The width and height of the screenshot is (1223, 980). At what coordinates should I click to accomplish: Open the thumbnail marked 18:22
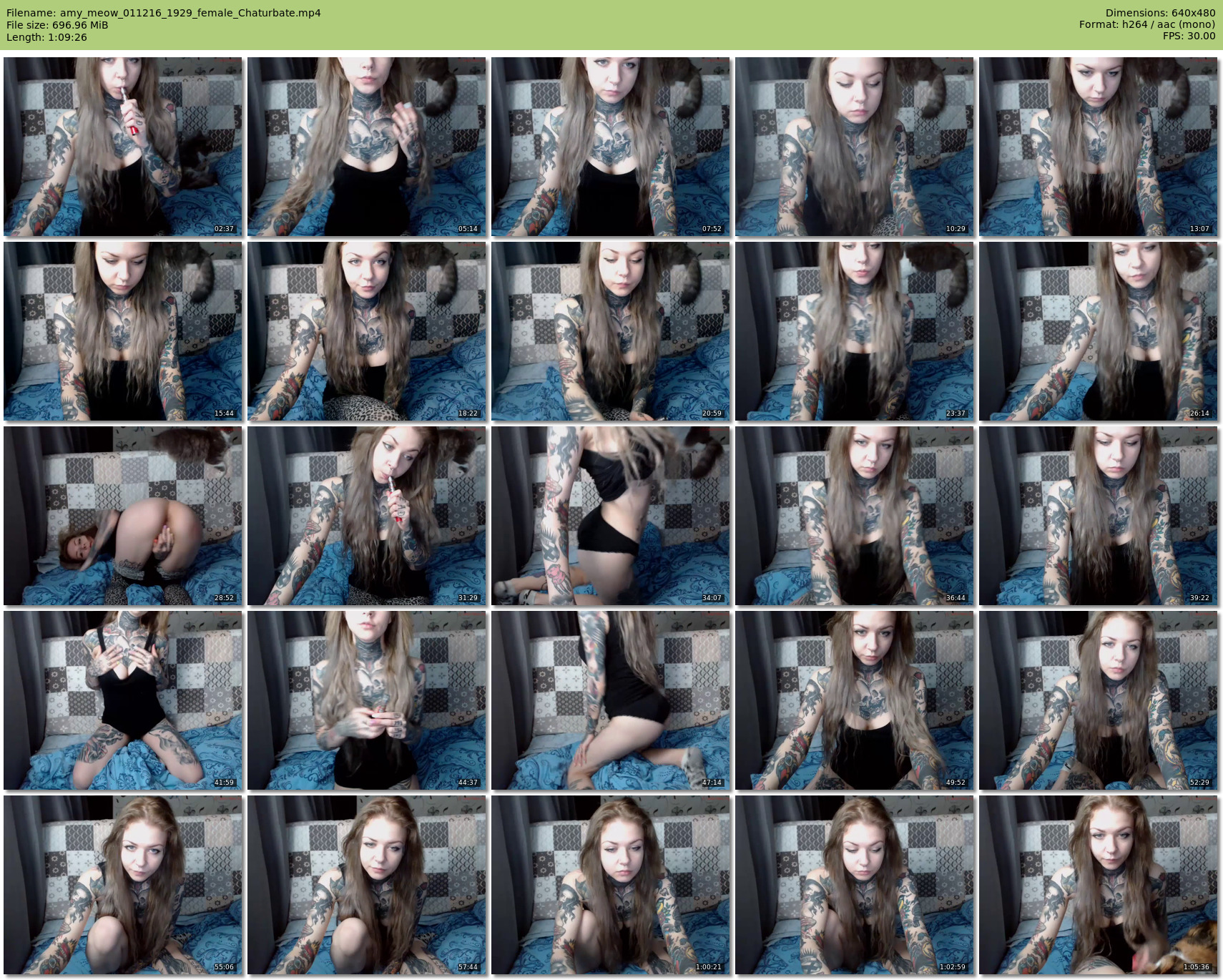(367, 331)
